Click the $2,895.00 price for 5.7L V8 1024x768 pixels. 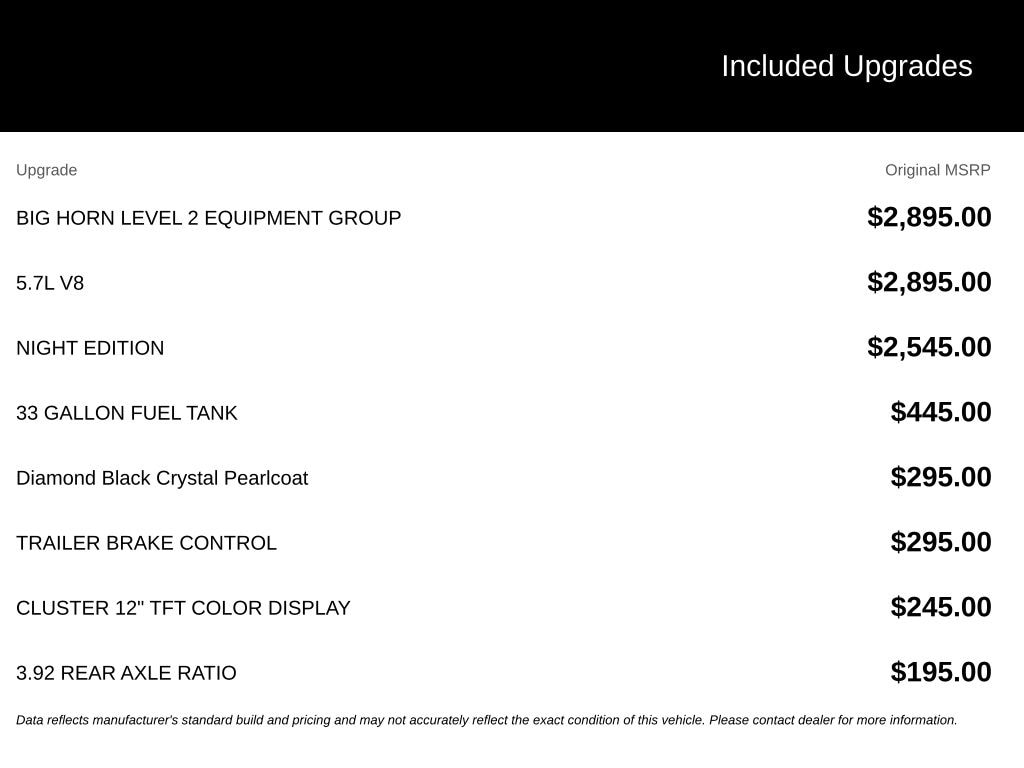click(929, 282)
